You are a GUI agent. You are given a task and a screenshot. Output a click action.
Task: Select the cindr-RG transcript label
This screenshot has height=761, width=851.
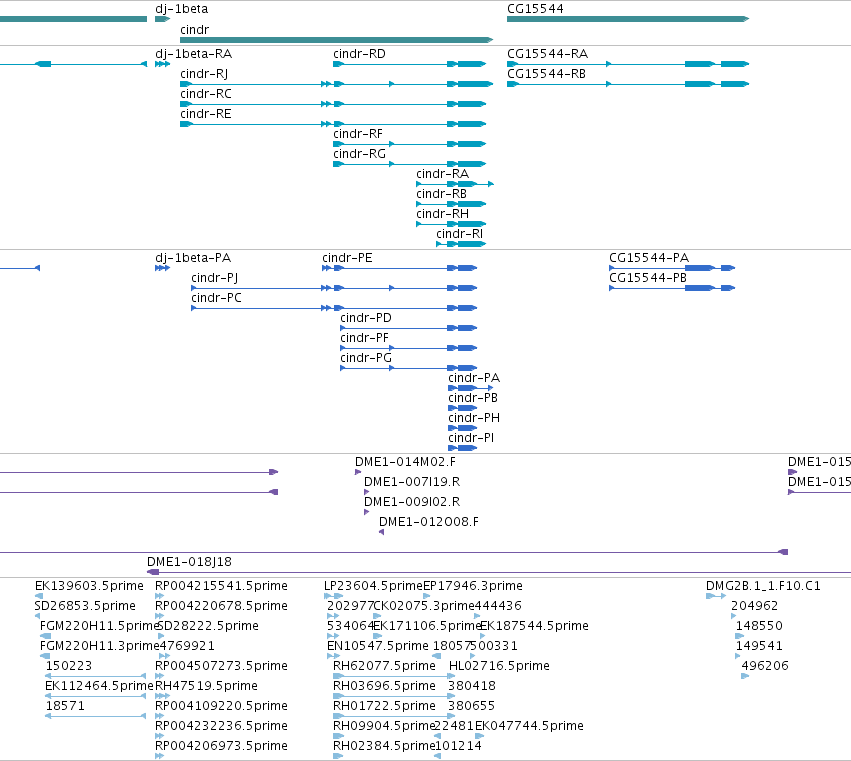click(x=359, y=154)
